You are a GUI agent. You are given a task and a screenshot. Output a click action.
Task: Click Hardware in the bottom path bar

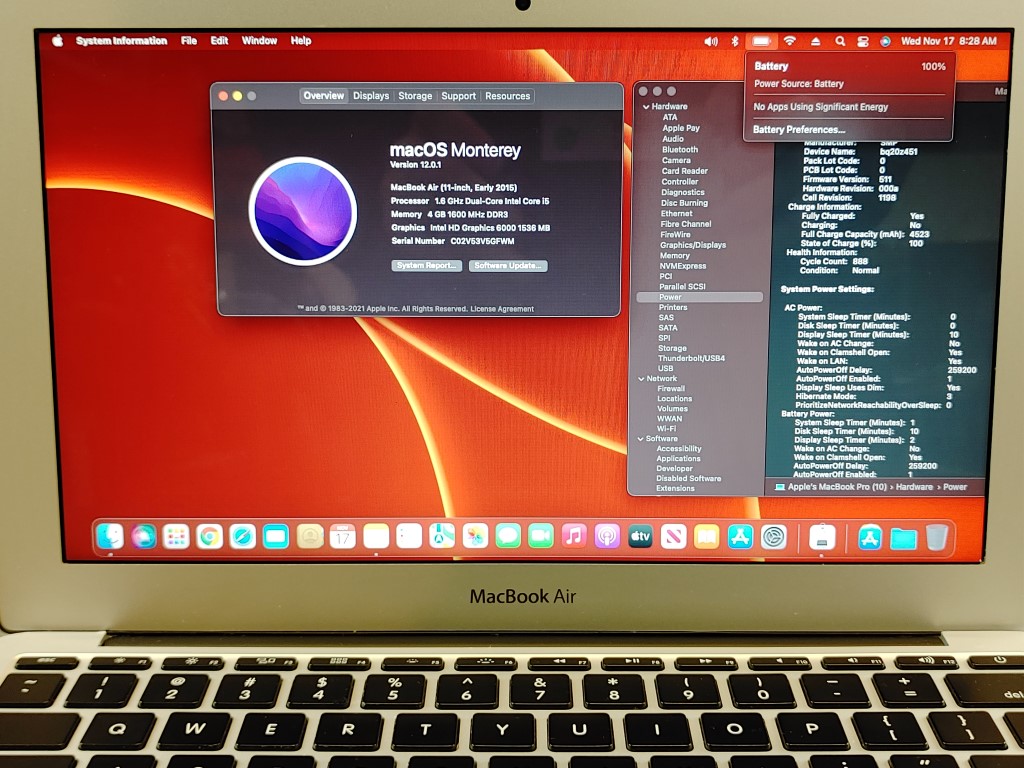point(914,487)
